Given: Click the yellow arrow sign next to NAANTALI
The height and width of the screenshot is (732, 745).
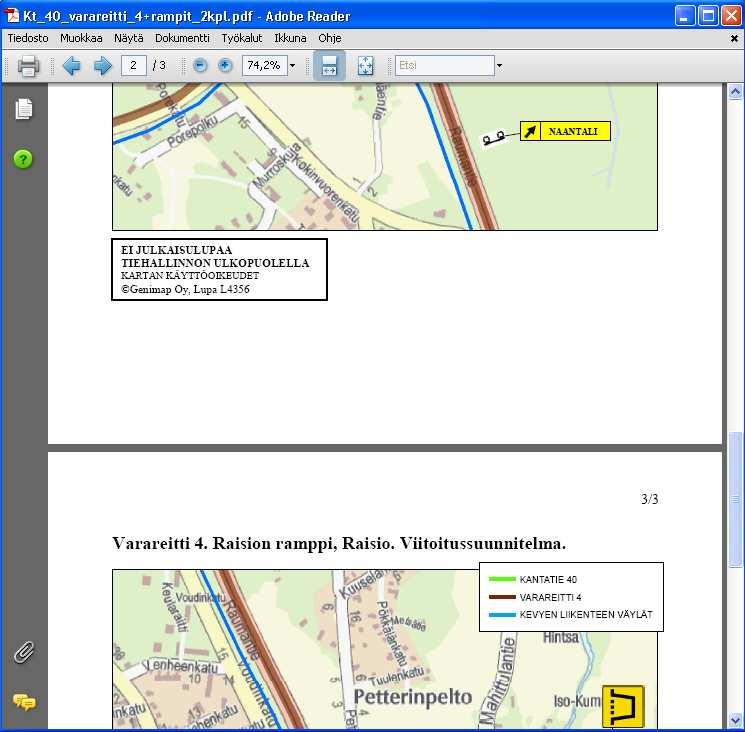Looking at the screenshot, I should pos(530,131).
